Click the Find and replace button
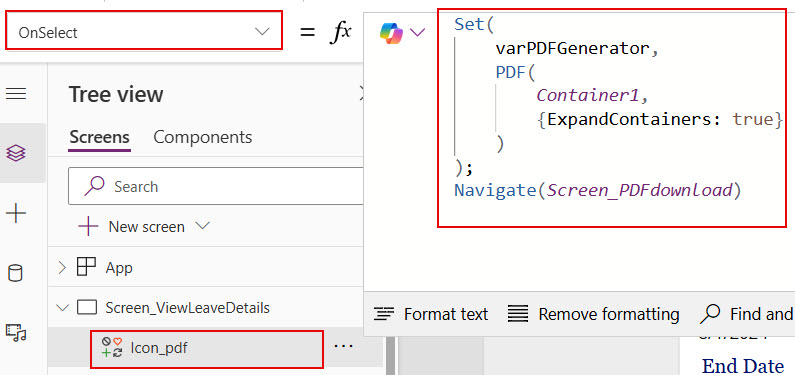 click(x=746, y=314)
